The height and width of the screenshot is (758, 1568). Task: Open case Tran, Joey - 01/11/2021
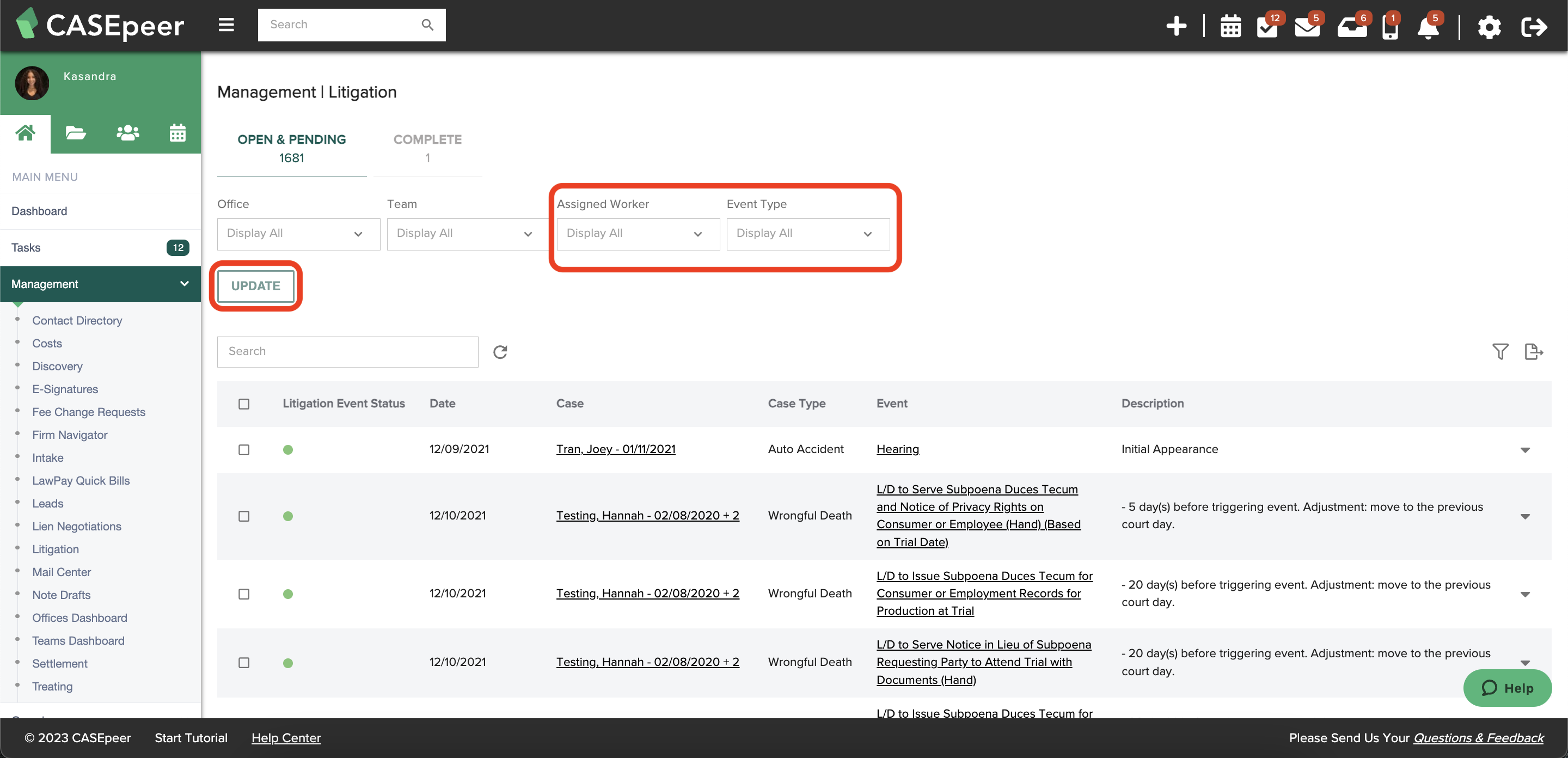(615, 449)
